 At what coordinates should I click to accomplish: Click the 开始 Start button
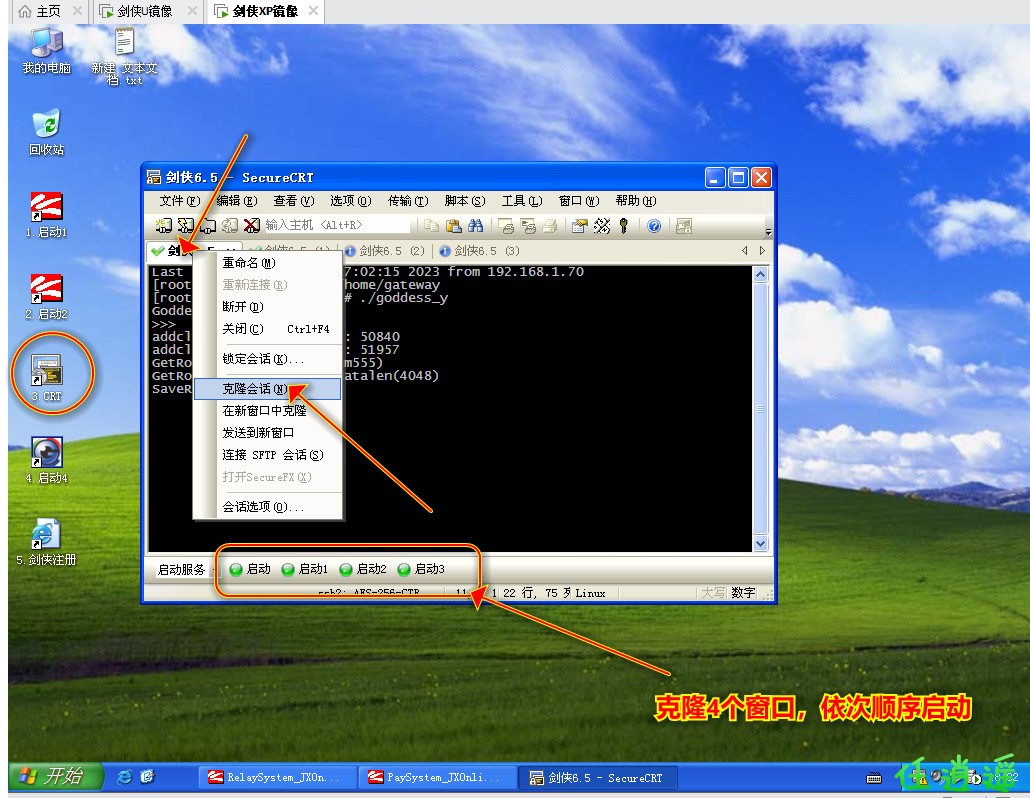(55, 776)
